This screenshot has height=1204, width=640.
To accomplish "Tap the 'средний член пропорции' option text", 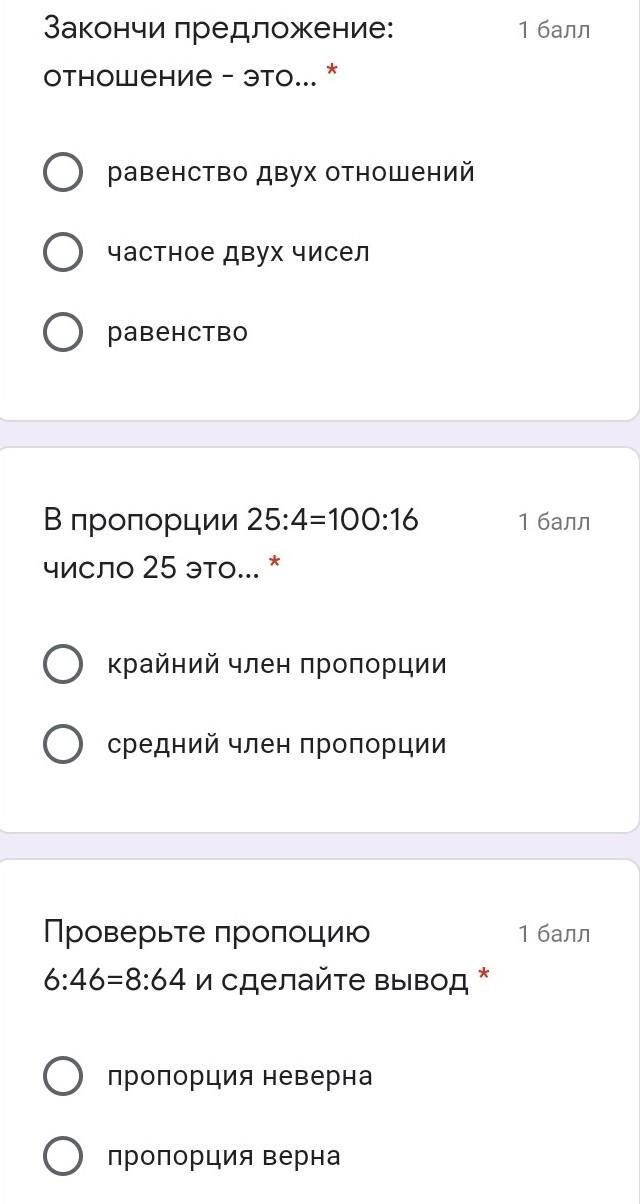I will point(276,744).
